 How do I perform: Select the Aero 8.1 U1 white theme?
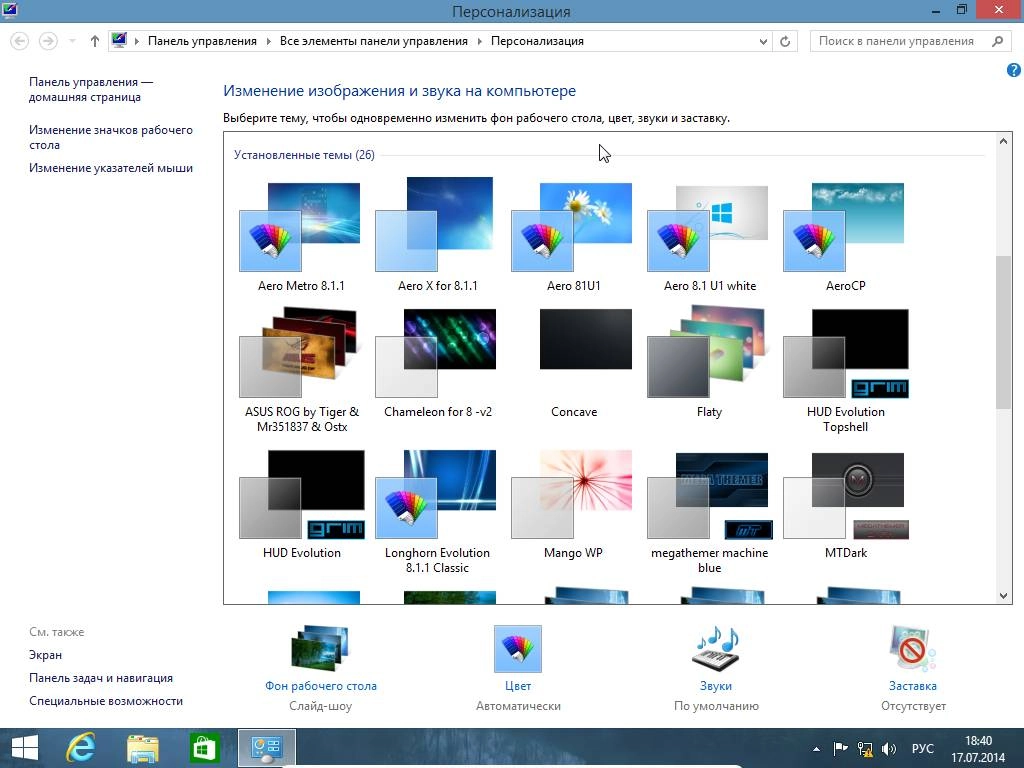pos(709,236)
